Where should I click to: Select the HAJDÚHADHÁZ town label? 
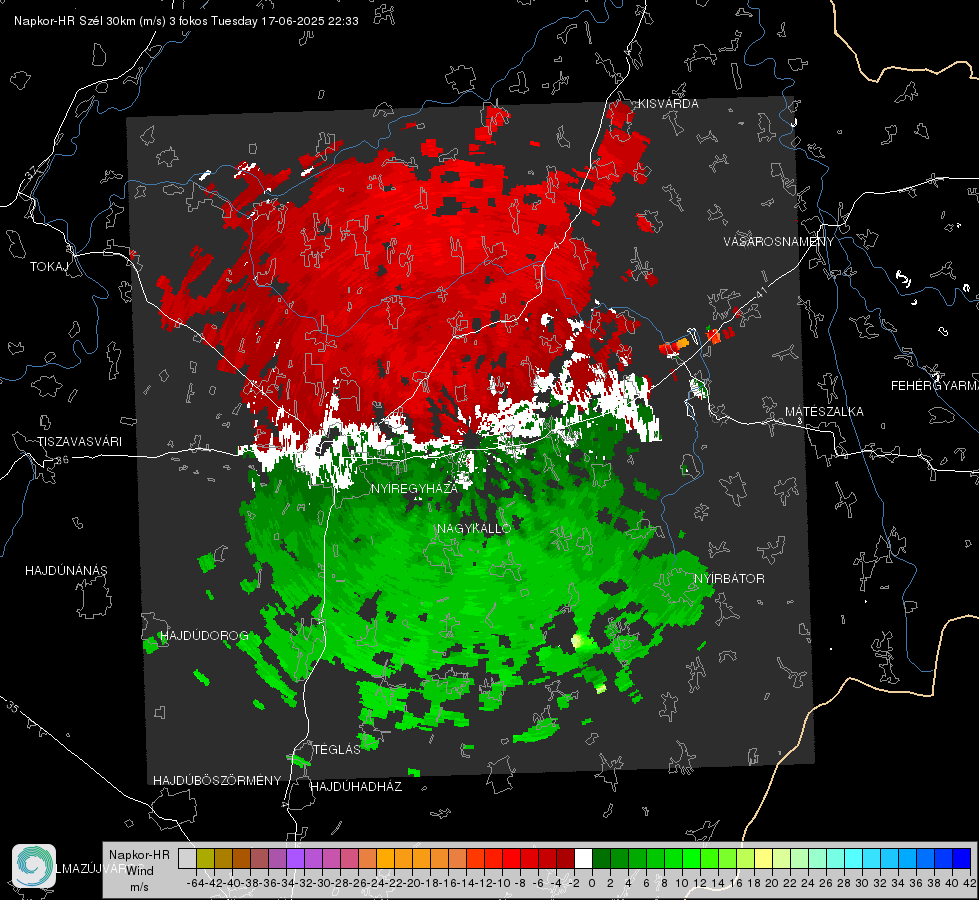tap(356, 787)
